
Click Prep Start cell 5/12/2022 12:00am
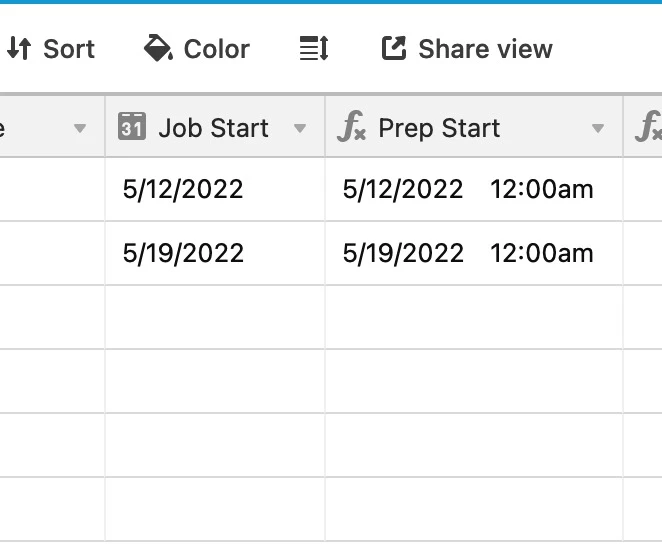pos(473,189)
